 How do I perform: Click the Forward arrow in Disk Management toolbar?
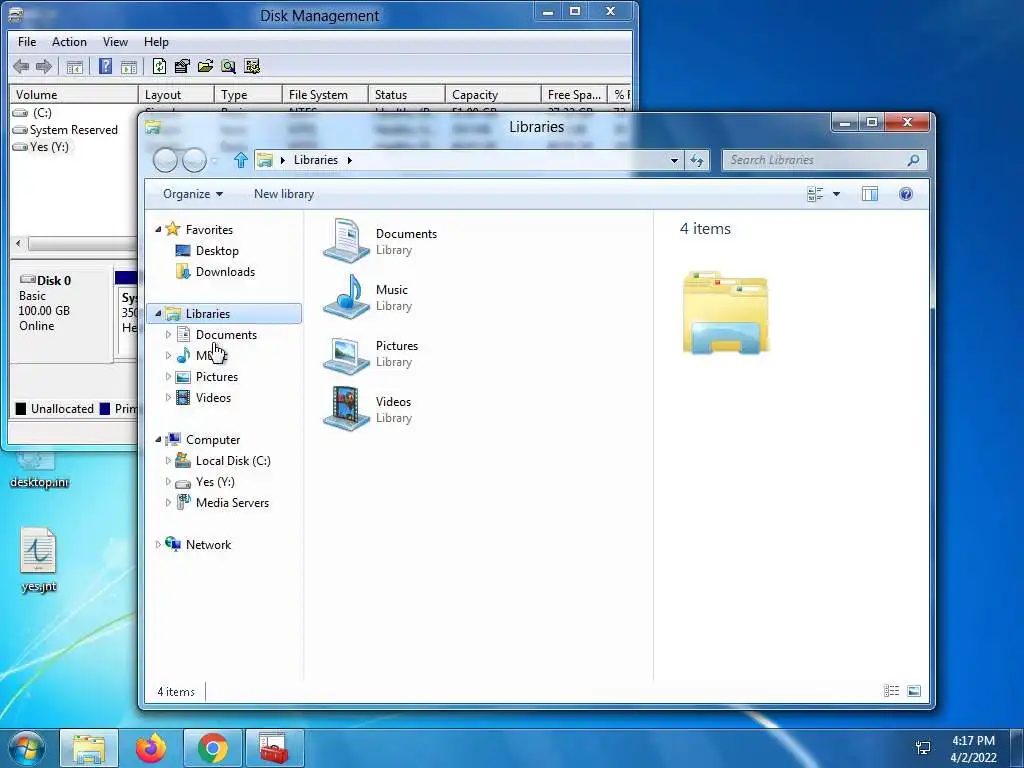pyautogui.click(x=44, y=66)
